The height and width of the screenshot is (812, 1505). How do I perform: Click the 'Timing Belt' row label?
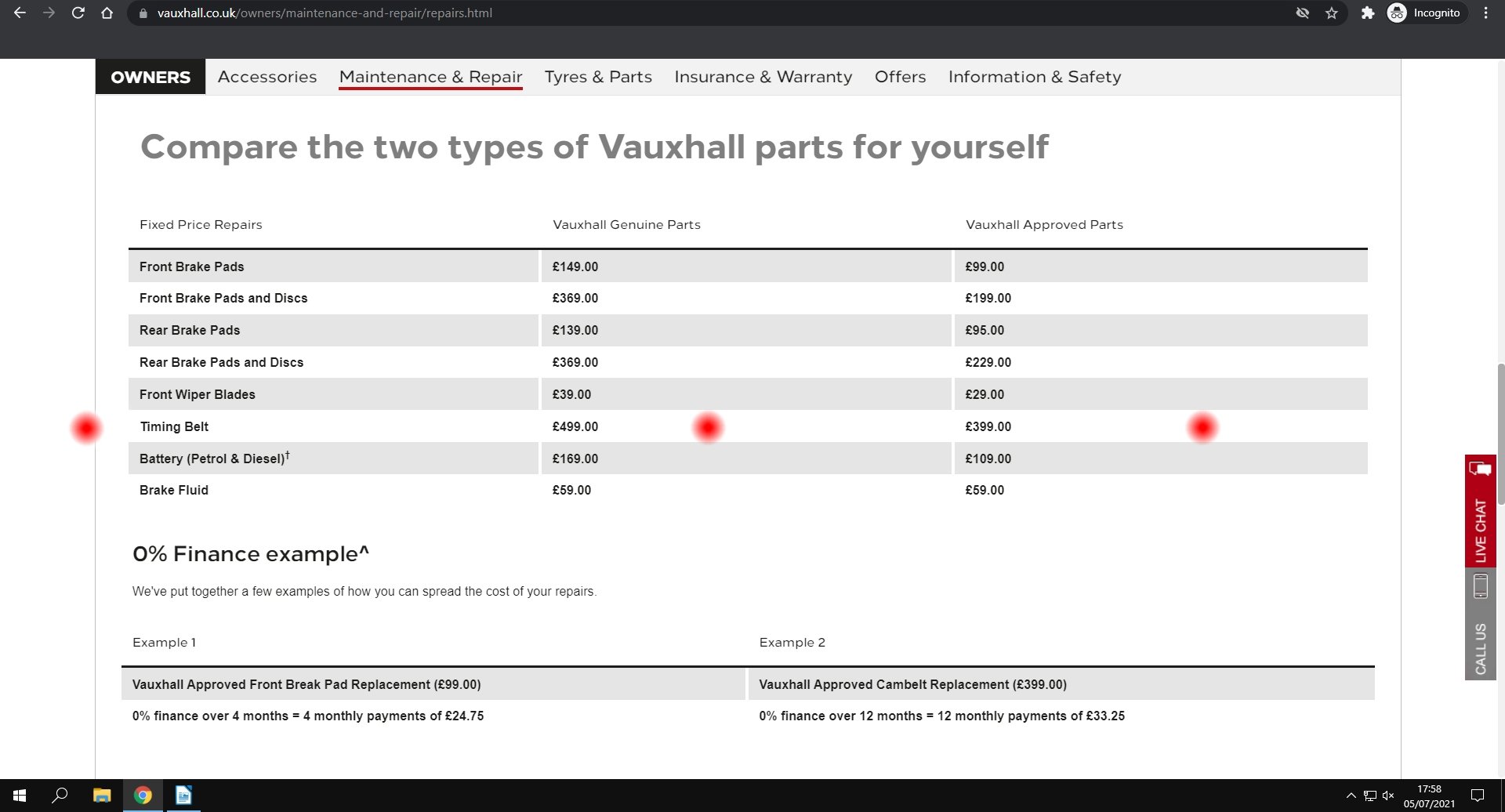(x=174, y=426)
